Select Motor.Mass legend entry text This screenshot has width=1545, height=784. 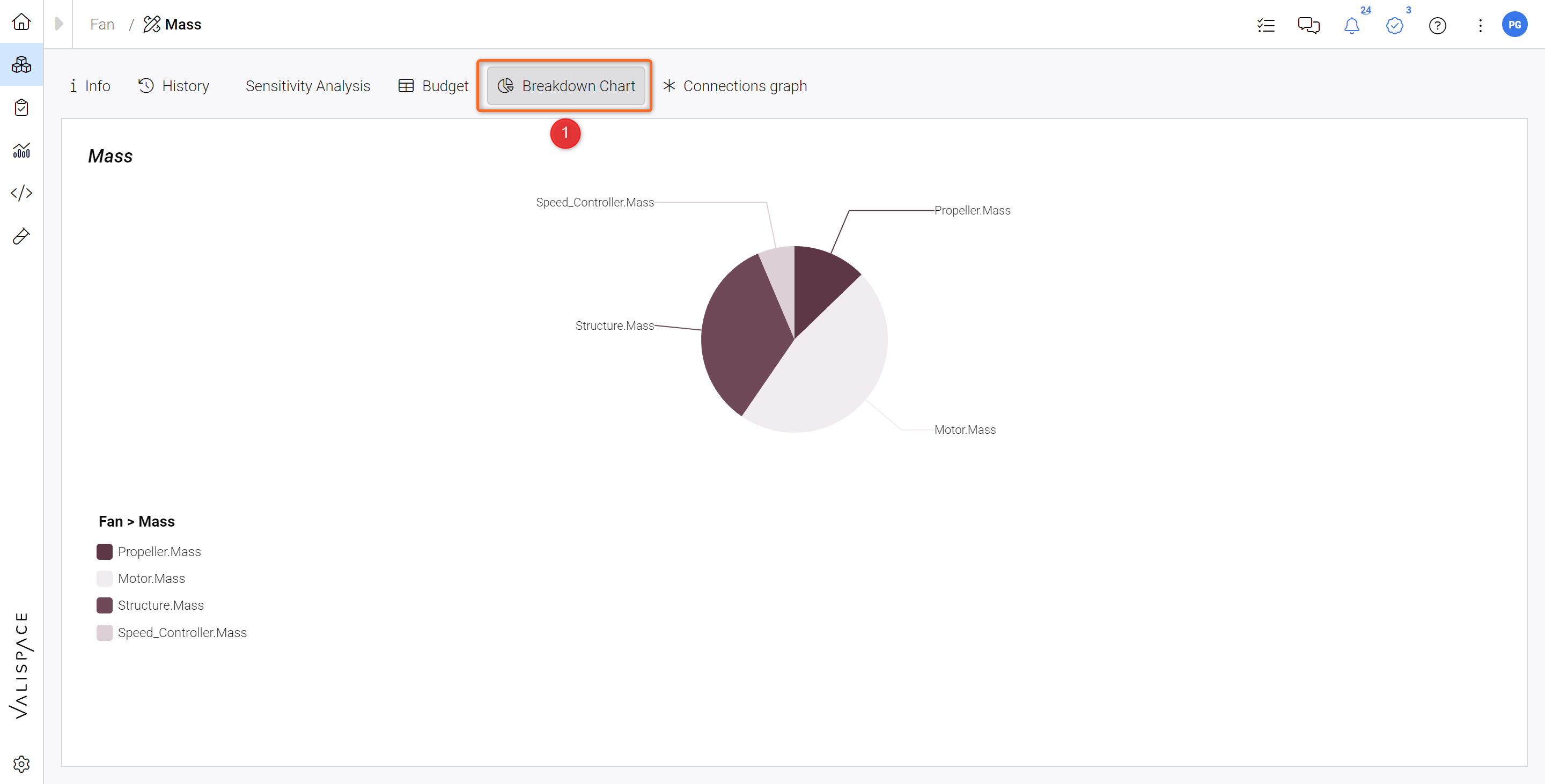[152, 579]
